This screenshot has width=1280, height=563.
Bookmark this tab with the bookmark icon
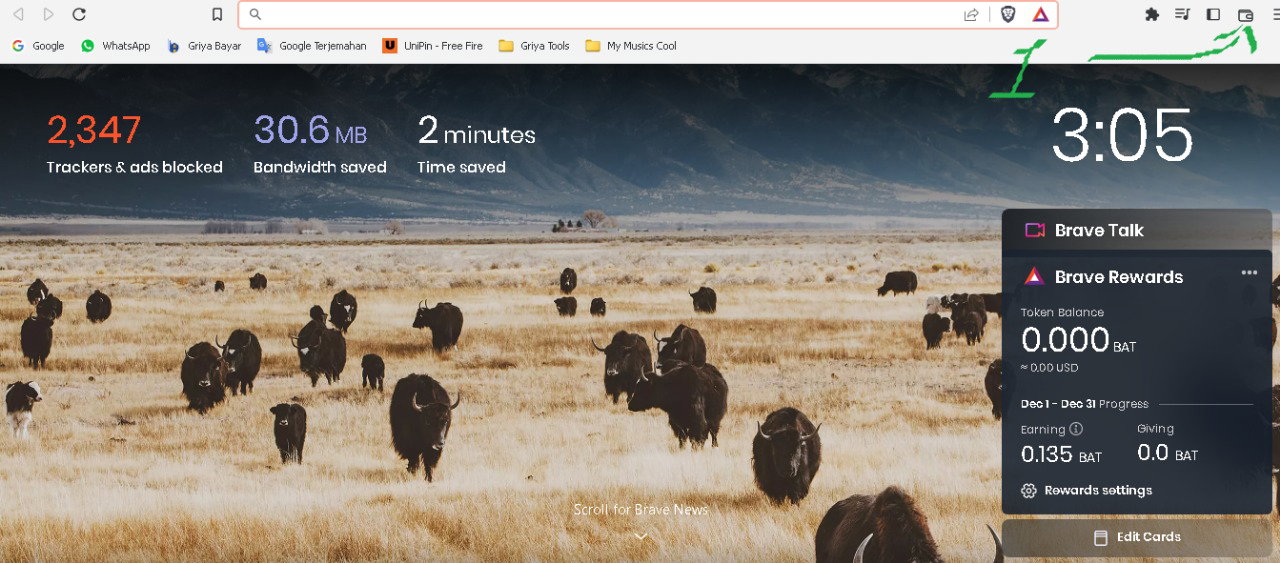tap(217, 14)
